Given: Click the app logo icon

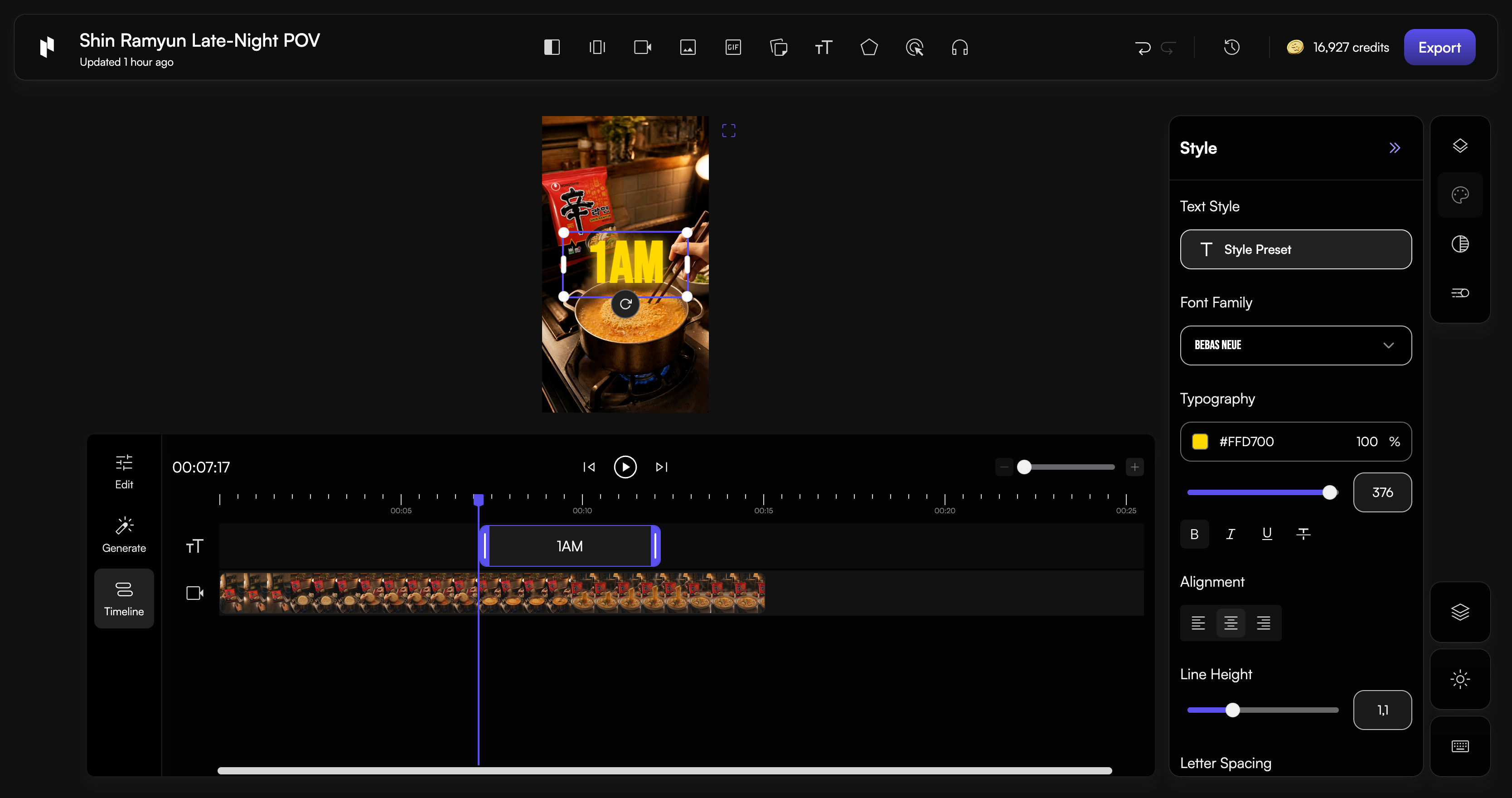Looking at the screenshot, I should [47, 47].
